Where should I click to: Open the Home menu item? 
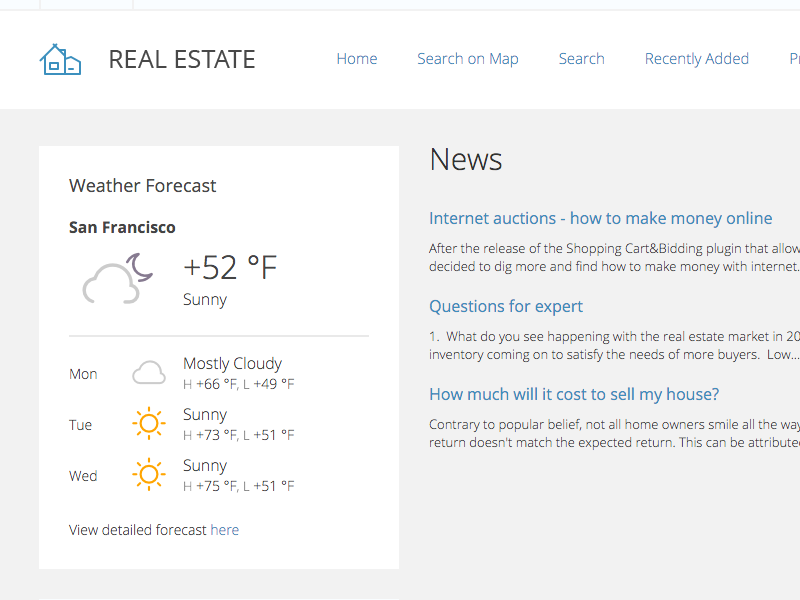tap(357, 59)
